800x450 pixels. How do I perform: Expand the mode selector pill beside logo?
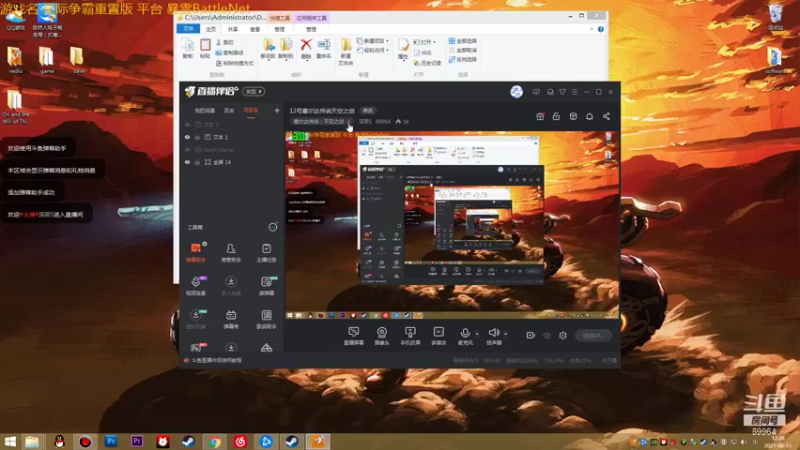pos(254,92)
